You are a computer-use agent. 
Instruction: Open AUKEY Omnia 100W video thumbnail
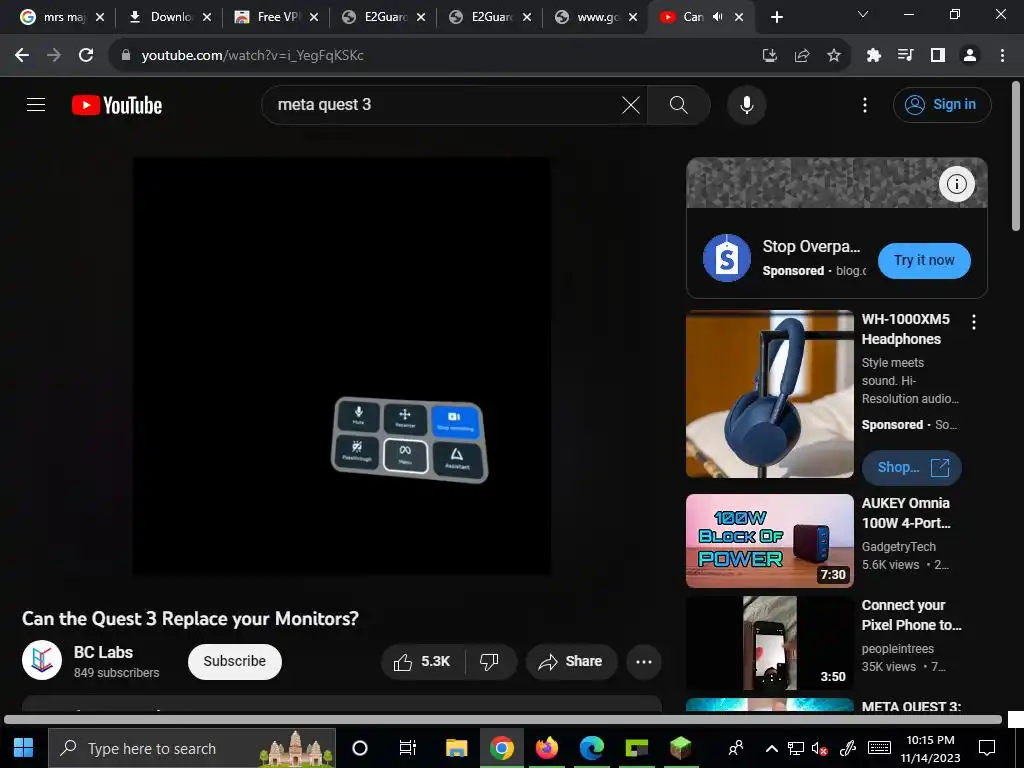click(769, 541)
